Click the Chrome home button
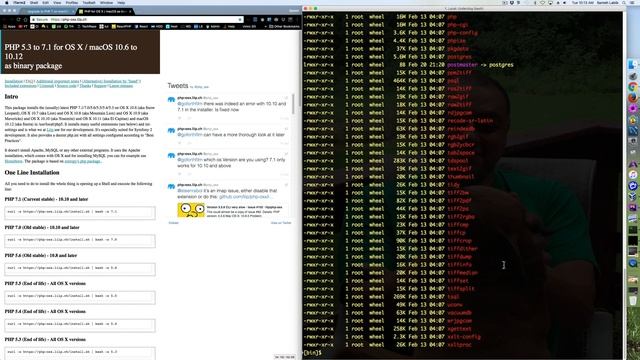This screenshot has height=360, width=640. pos(25,19)
